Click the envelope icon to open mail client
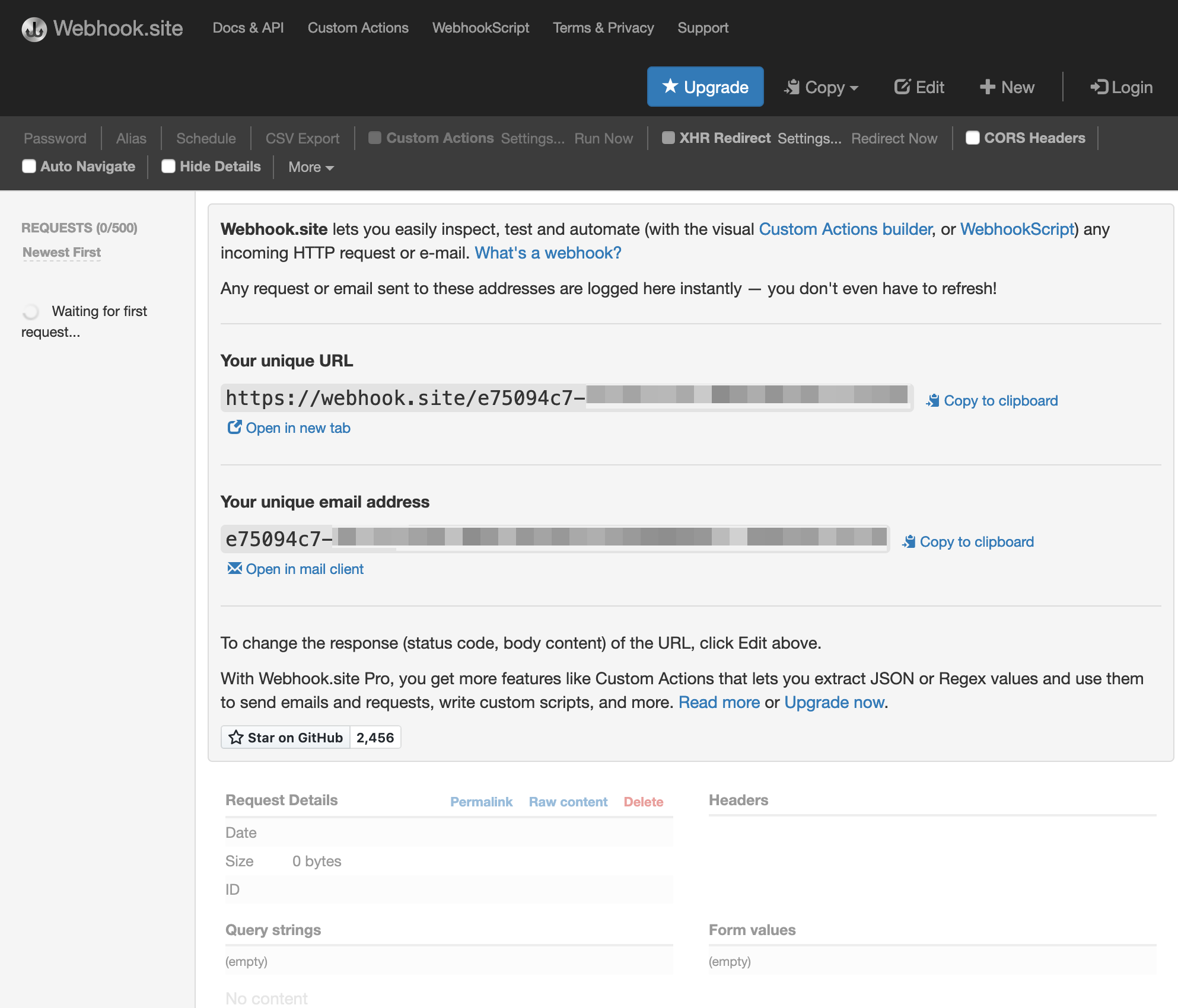 click(235, 568)
